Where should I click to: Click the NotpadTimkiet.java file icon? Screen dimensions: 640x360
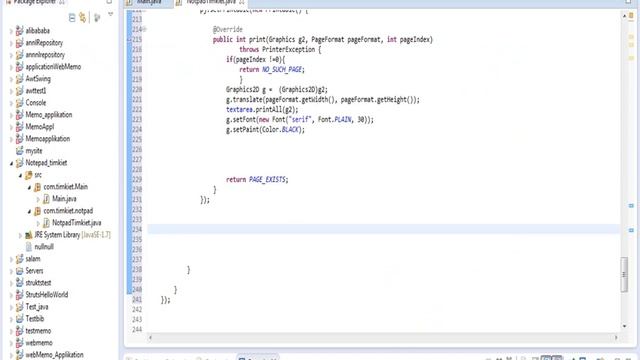point(46,223)
